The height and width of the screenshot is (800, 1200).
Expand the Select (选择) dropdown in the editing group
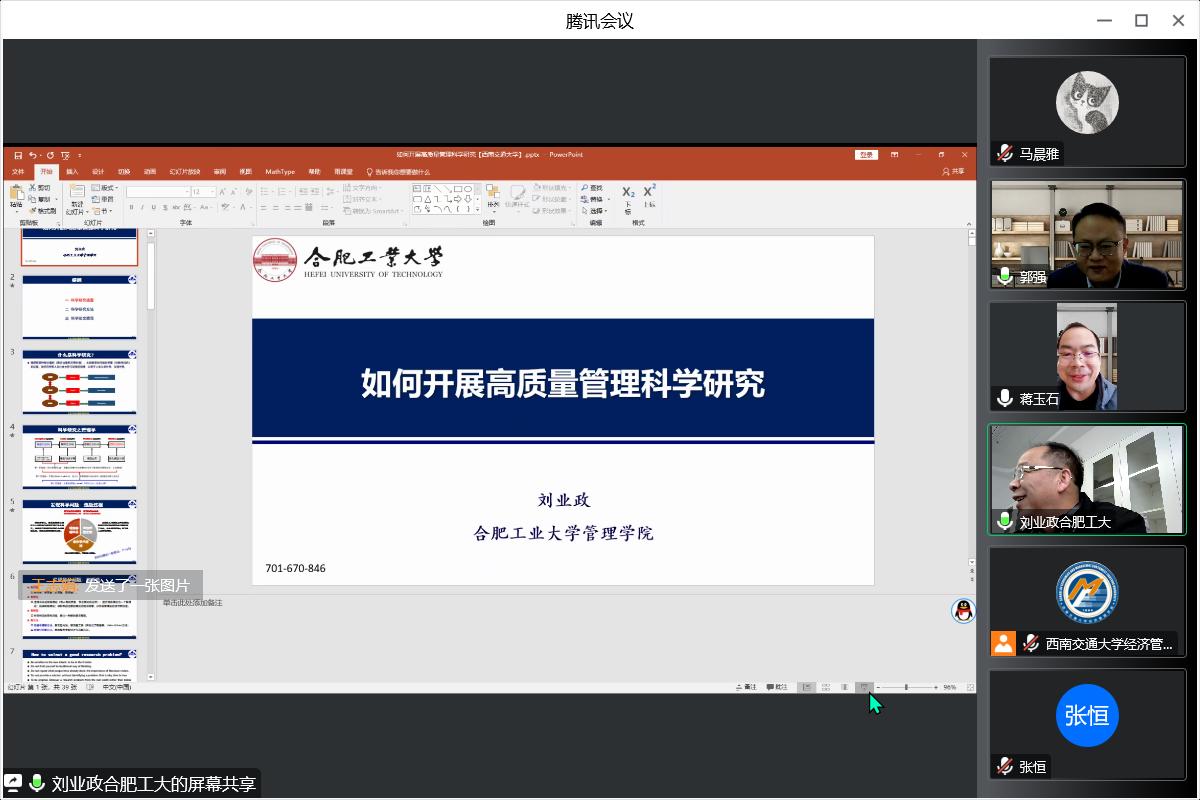[597, 211]
